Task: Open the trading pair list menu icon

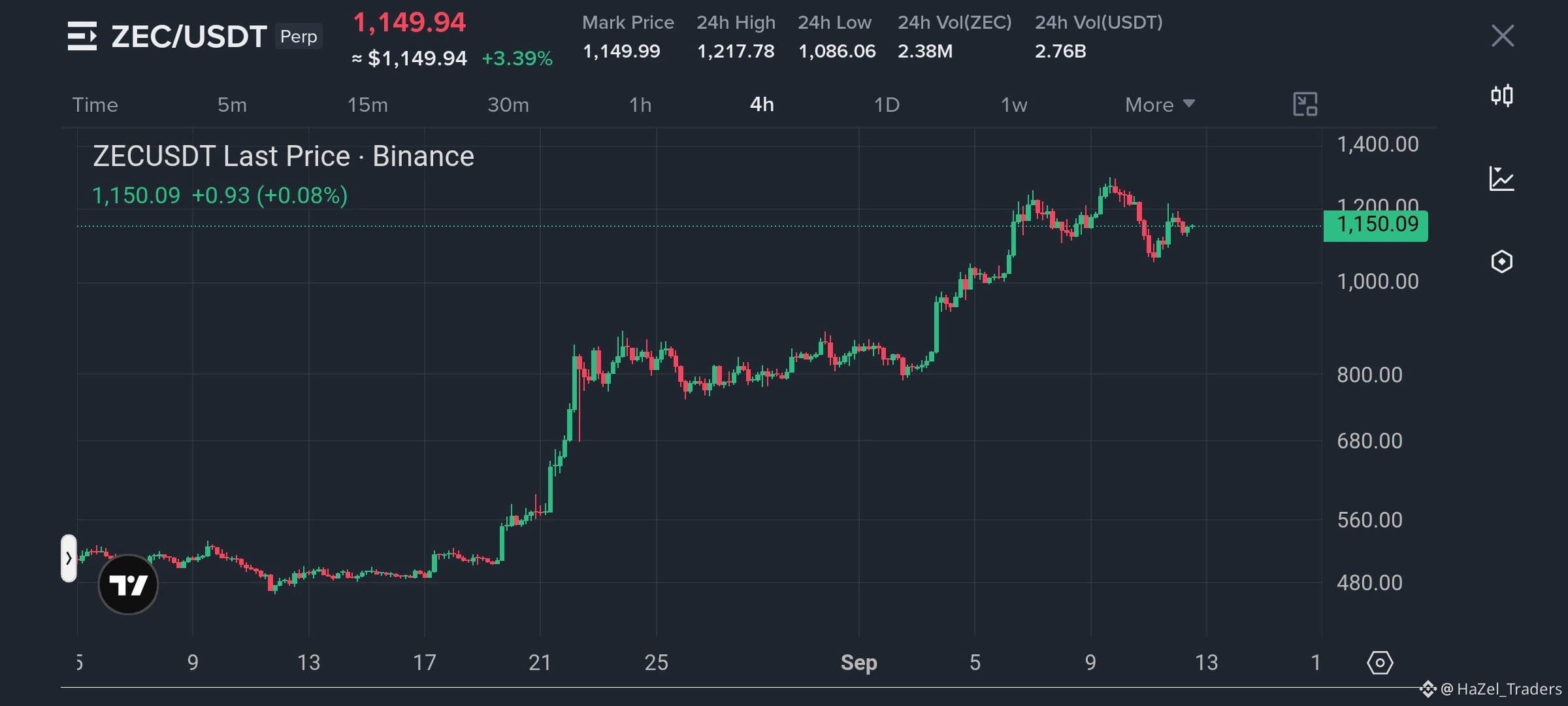Action: tap(82, 36)
